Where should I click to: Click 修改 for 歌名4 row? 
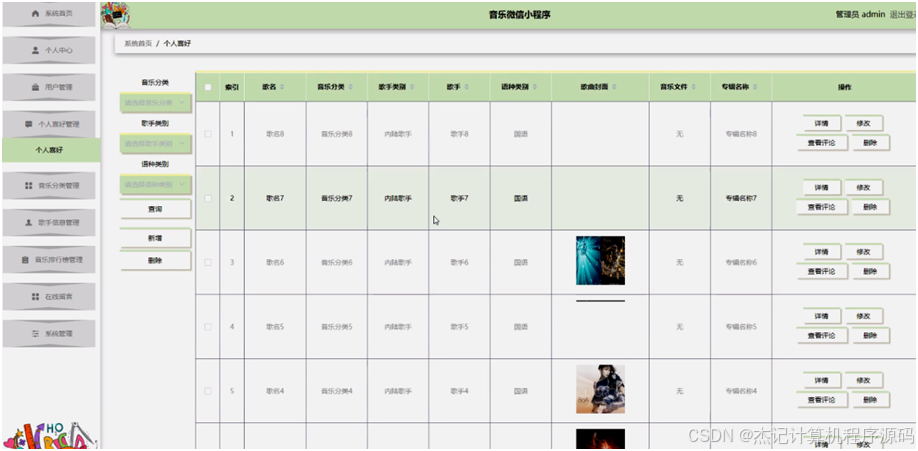(x=864, y=381)
